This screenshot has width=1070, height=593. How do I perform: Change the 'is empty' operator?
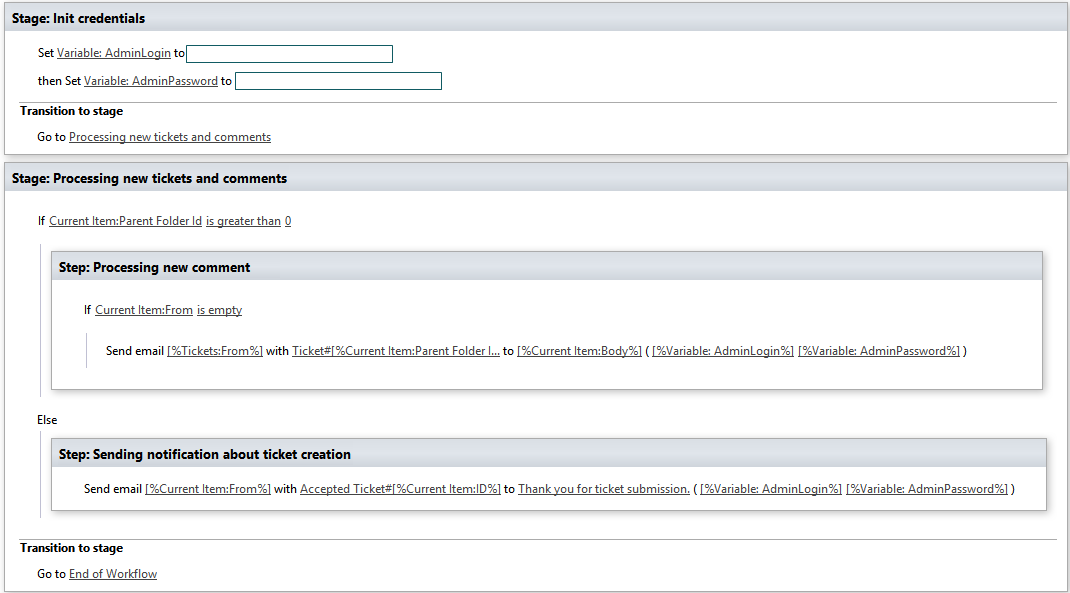(x=220, y=309)
